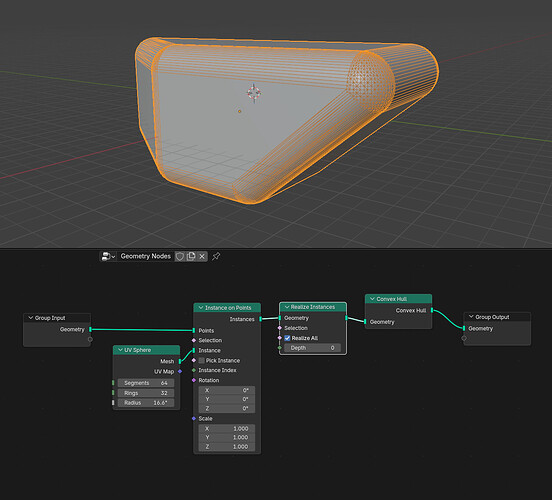Click the Instance Index socket

pos(194,370)
